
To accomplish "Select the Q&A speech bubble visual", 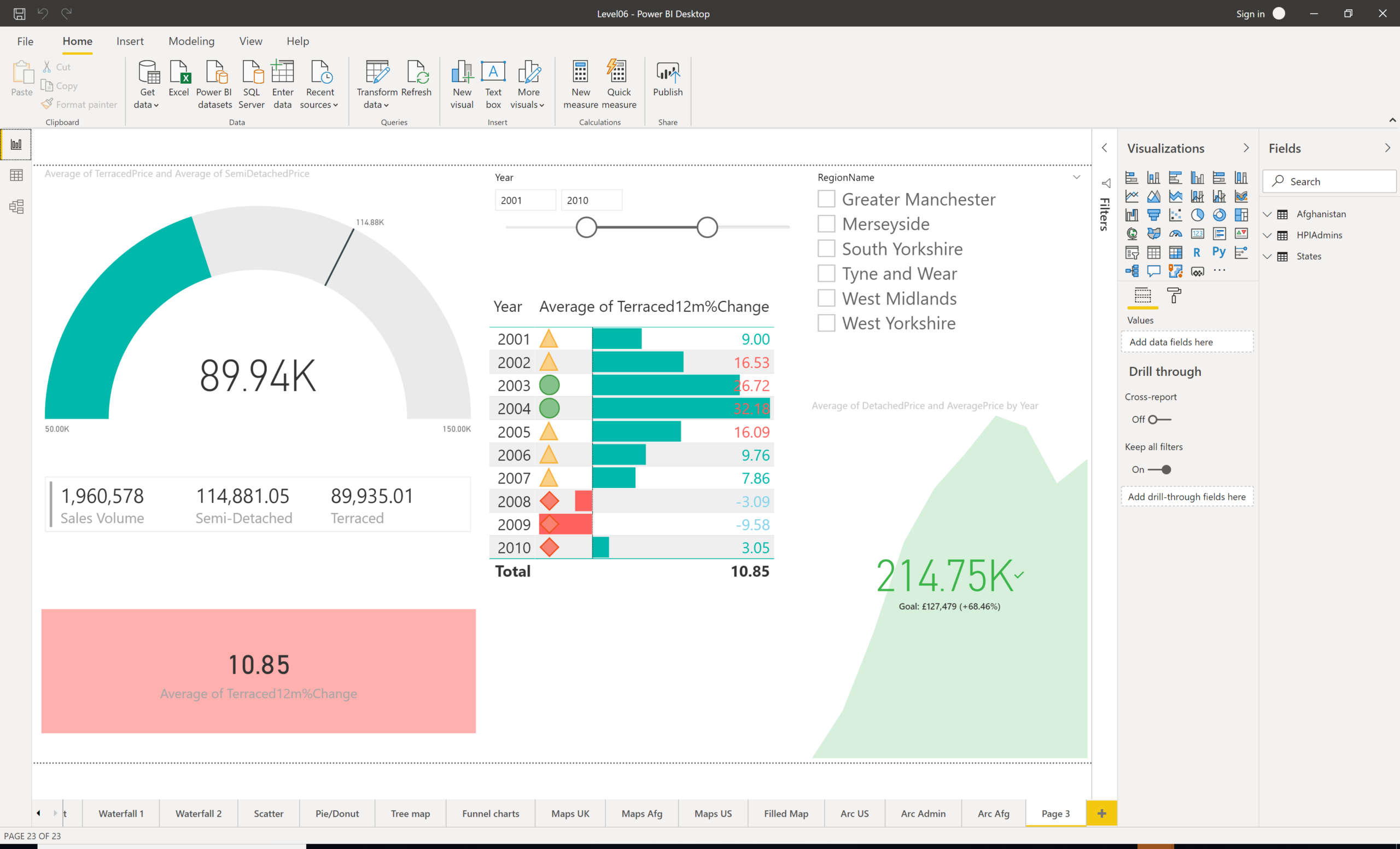I will pos(1153,271).
